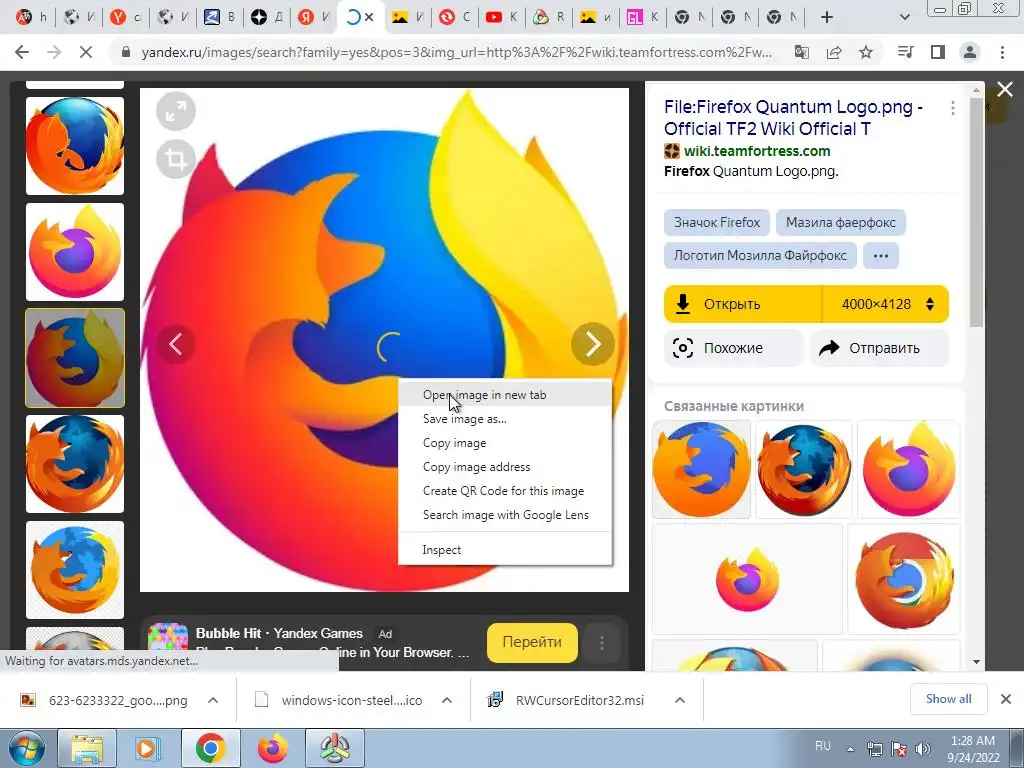Open the media control playlist icon

[905, 53]
